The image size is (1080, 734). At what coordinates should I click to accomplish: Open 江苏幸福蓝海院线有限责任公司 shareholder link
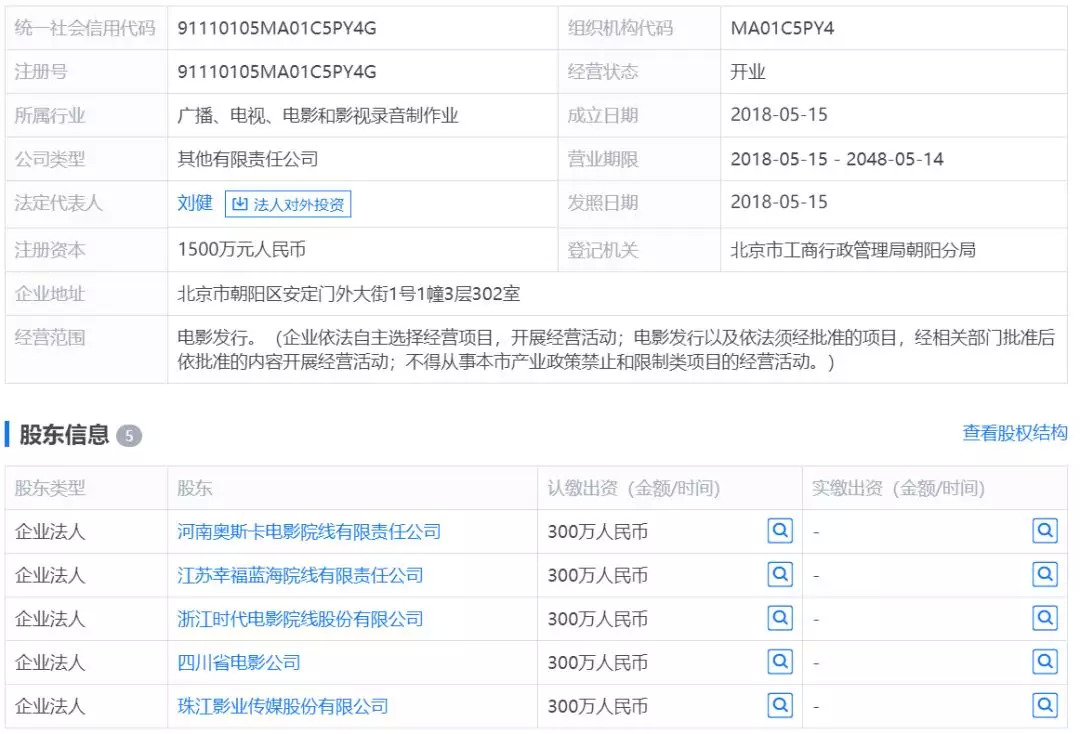pyautogui.click(x=300, y=575)
